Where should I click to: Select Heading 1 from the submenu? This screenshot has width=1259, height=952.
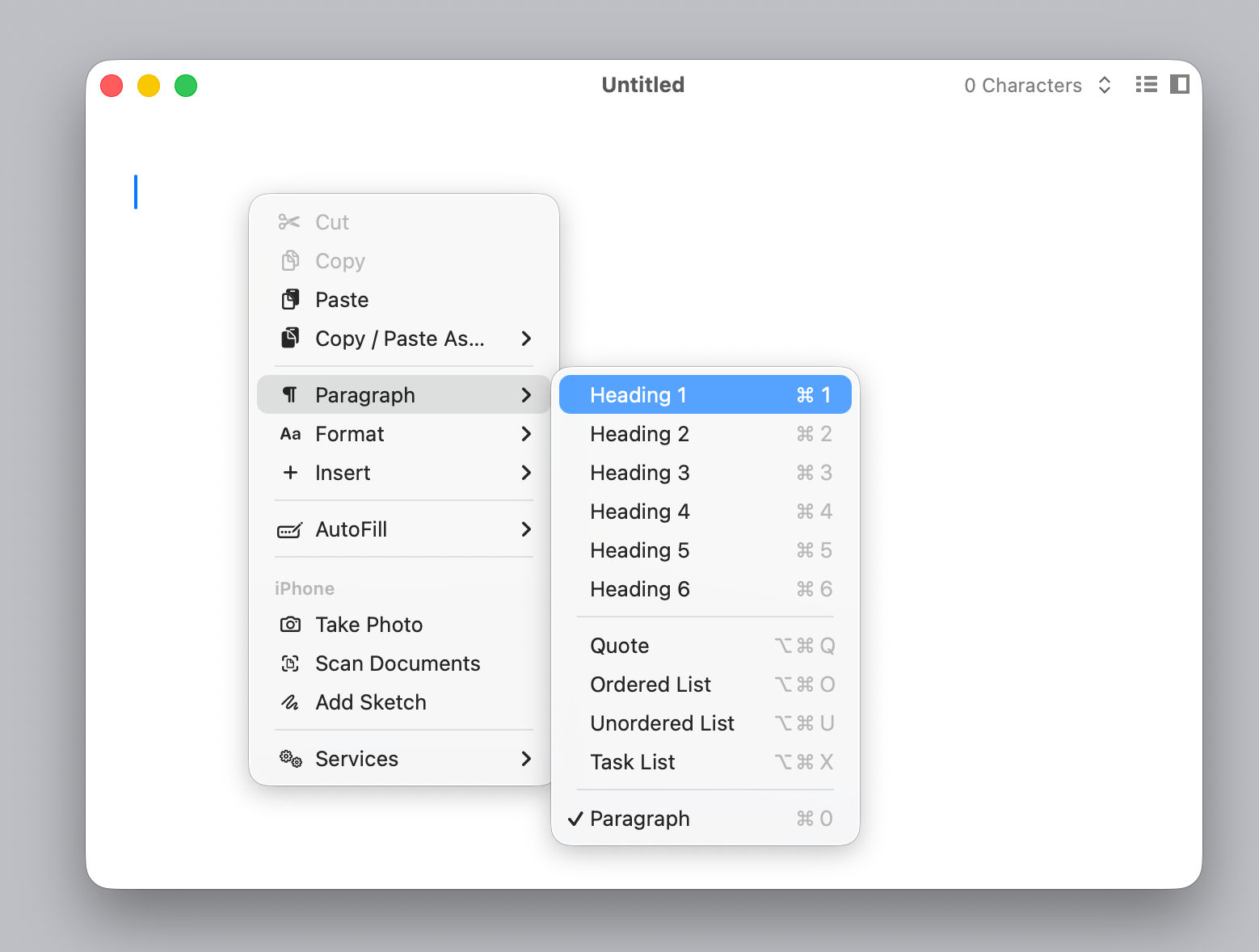705,395
